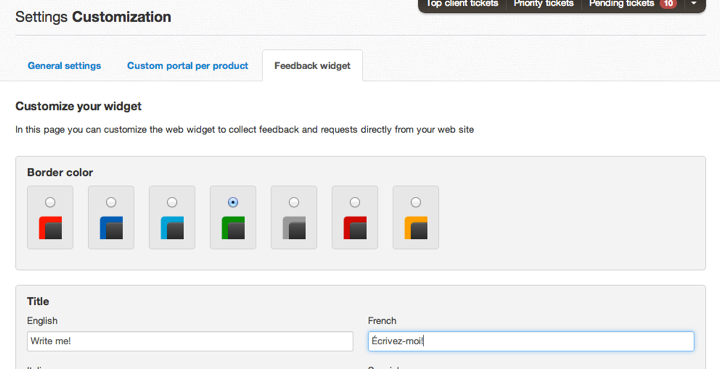Click the dark blue widget preview swatch
Viewport: 720px width, 369px height.
point(111,228)
